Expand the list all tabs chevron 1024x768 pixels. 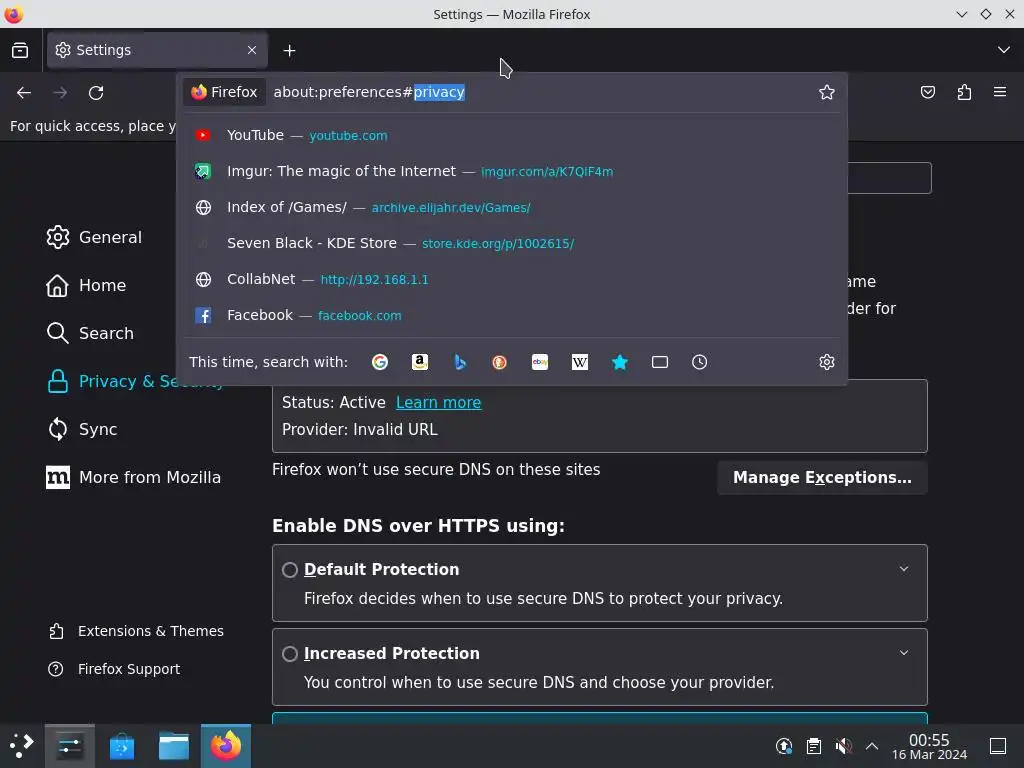click(1004, 50)
